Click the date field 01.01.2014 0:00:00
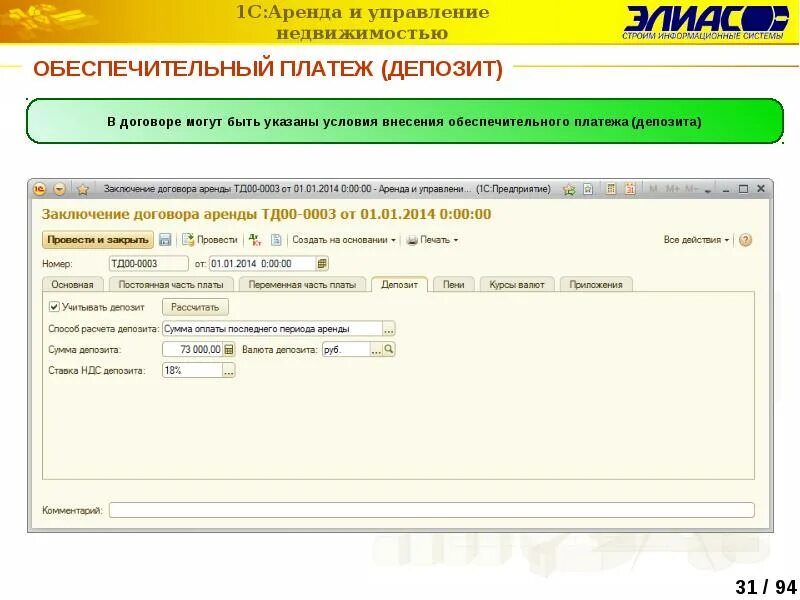 262,264
